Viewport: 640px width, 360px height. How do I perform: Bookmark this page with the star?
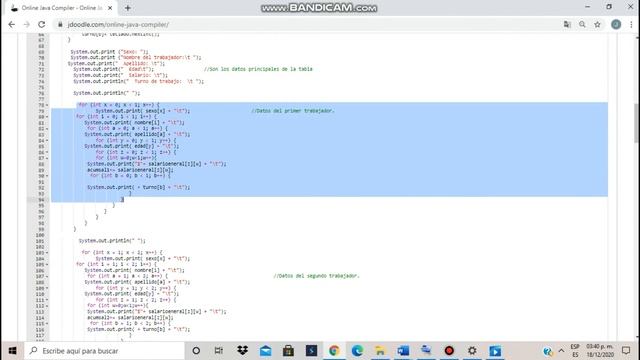(x=597, y=24)
